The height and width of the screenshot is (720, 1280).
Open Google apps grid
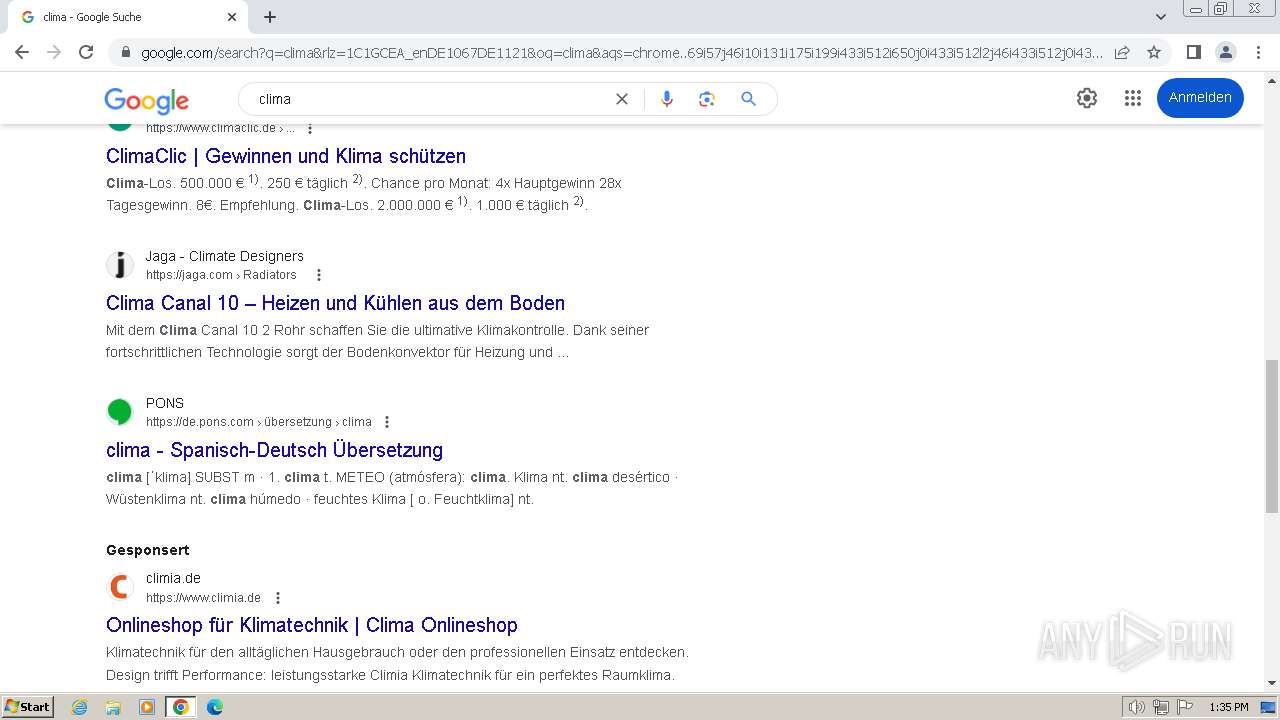(1132, 97)
